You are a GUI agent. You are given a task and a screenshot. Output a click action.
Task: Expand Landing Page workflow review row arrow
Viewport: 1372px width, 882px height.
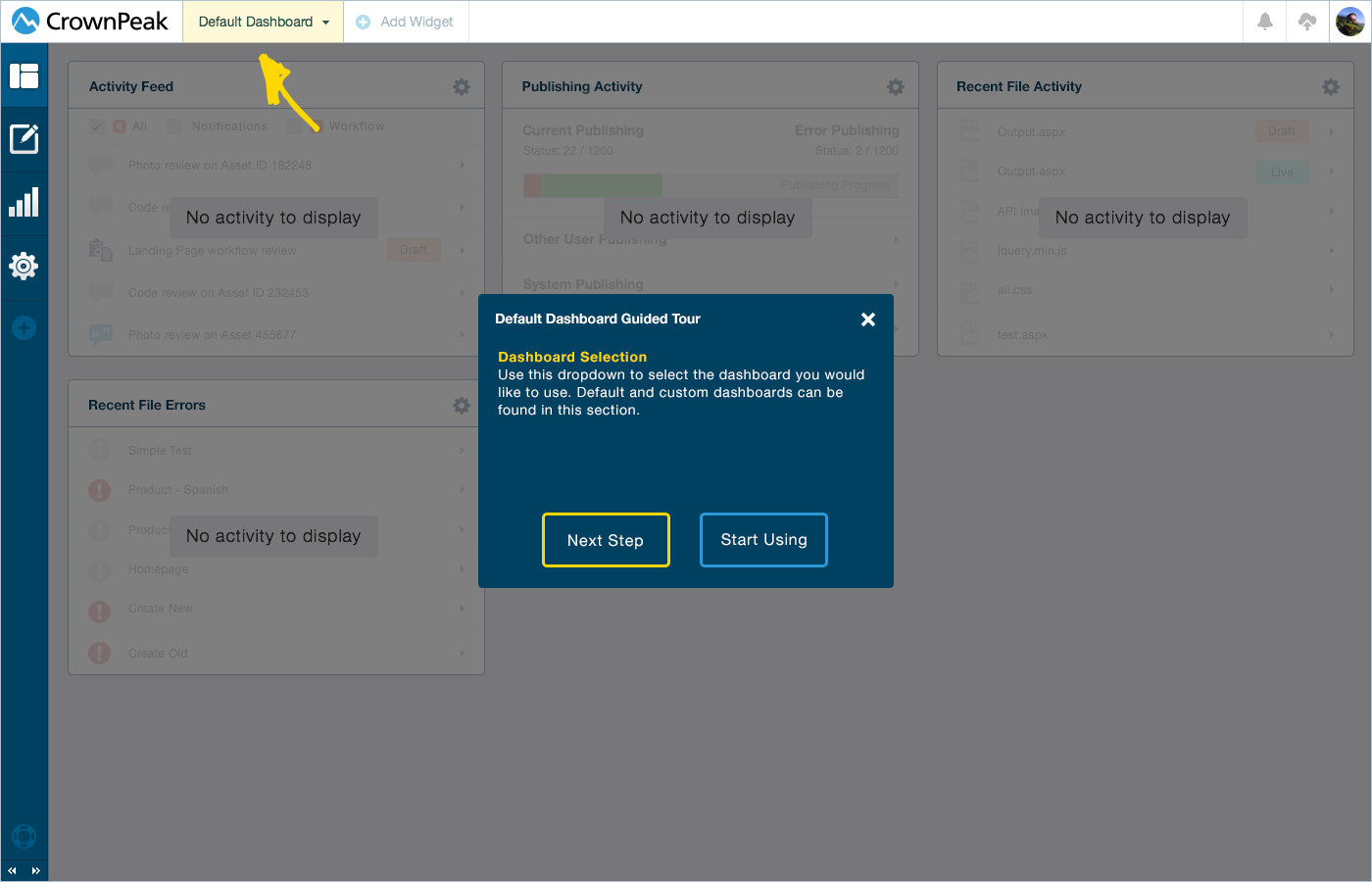point(462,251)
